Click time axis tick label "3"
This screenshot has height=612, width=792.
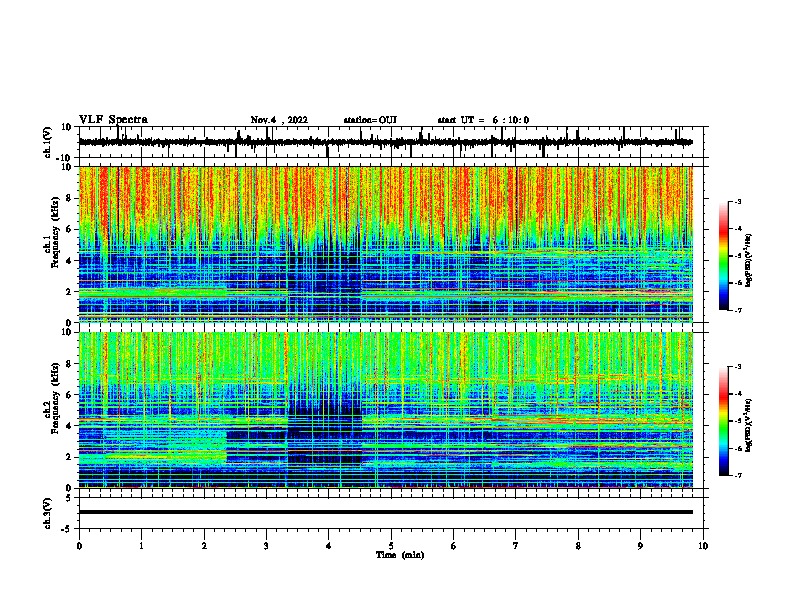tap(266, 546)
